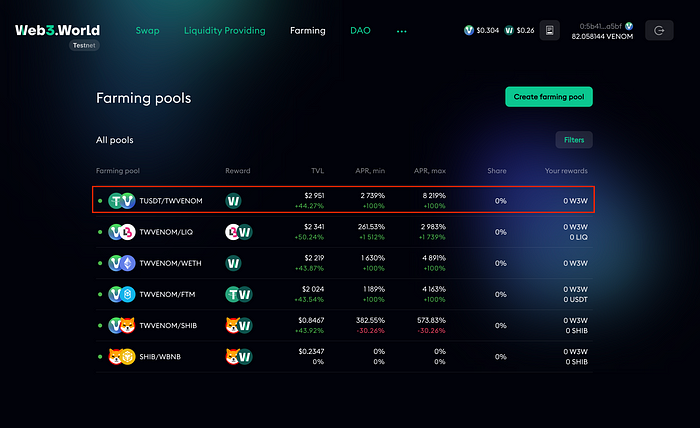Image resolution: width=700 pixels, height=428 pixels.
Task: Click the 261.53% APR min value
Action: 371,227
